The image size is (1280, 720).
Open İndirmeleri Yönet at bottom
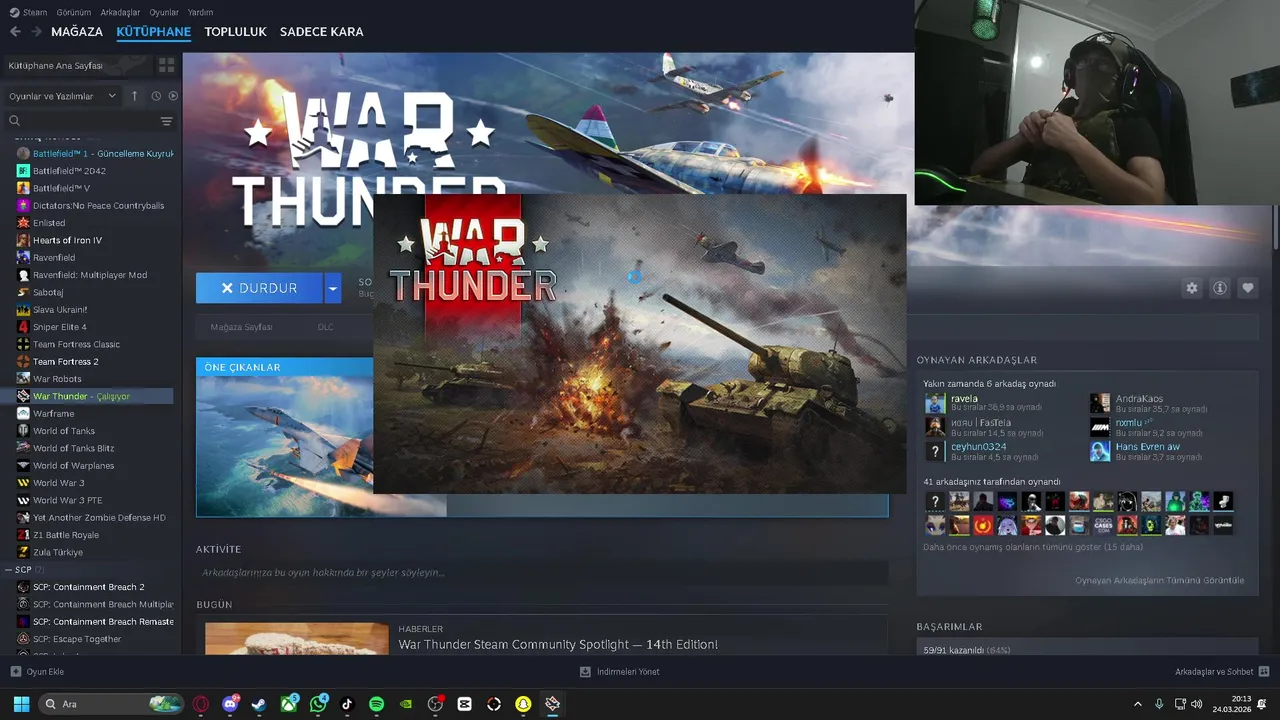click(x=620, y=671)
